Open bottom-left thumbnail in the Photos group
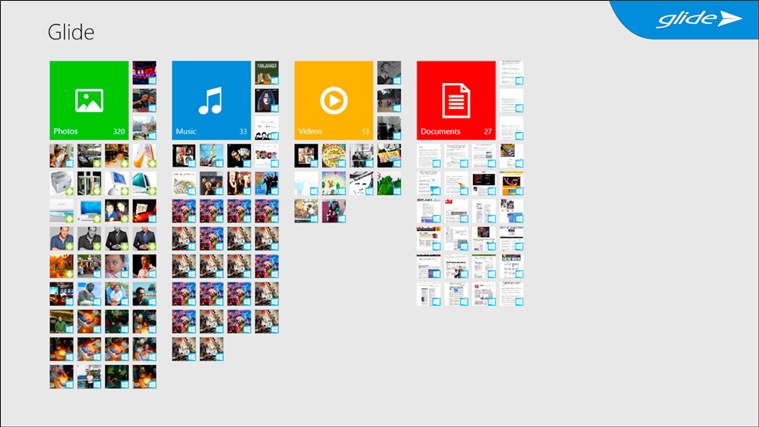Image resolution: width=759 pixels, height=427 pixels. (62, 376)
